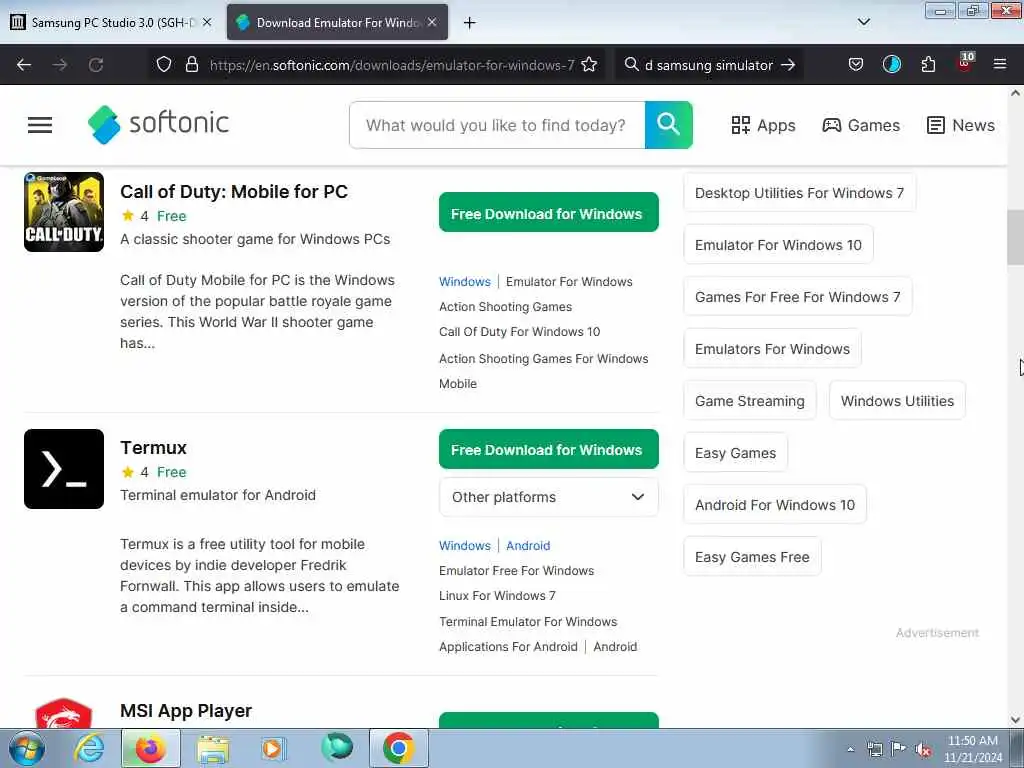
Task: Click the Firefox taskbar icon
Action: 150,748
